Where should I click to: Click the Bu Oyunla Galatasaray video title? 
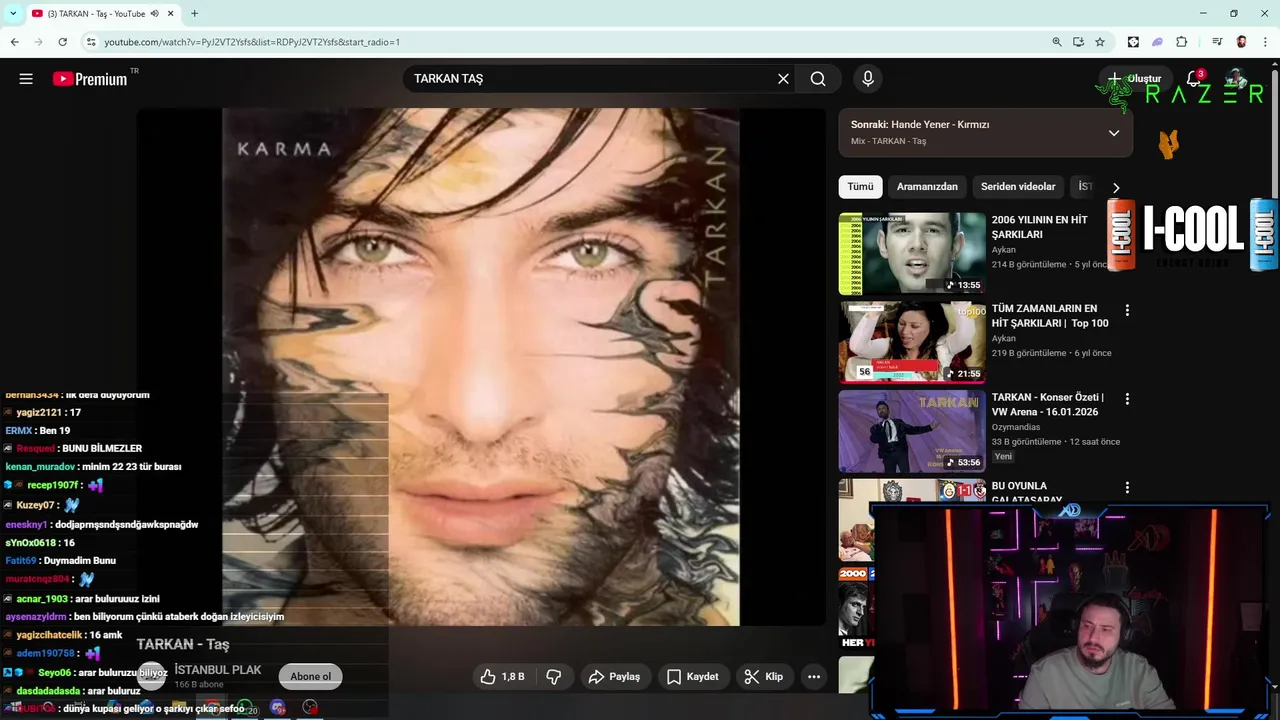pyautogui.click(x=1027, y=493)
